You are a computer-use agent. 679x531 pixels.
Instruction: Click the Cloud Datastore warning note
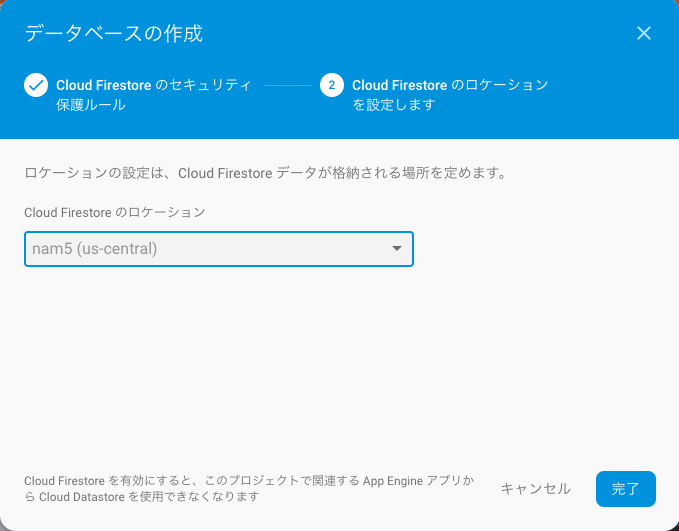(249, 489)
